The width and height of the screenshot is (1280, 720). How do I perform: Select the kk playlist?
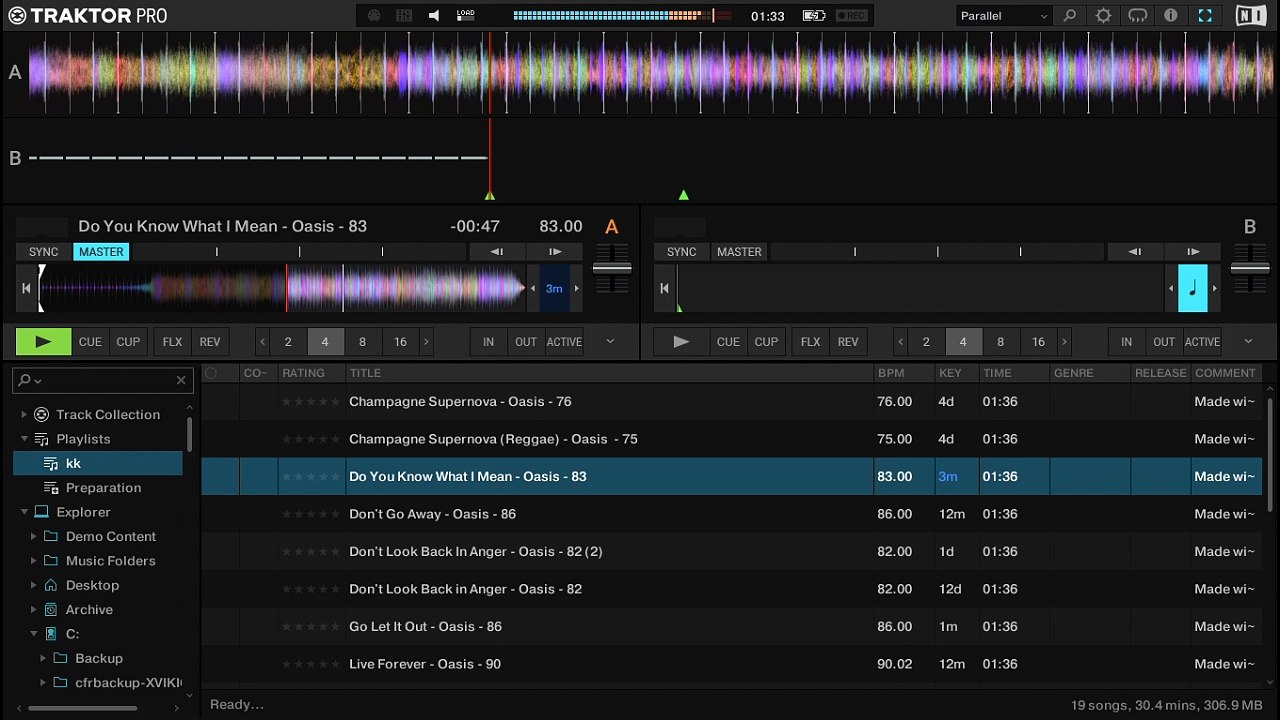pyautogui.click(x=98, y=463)
